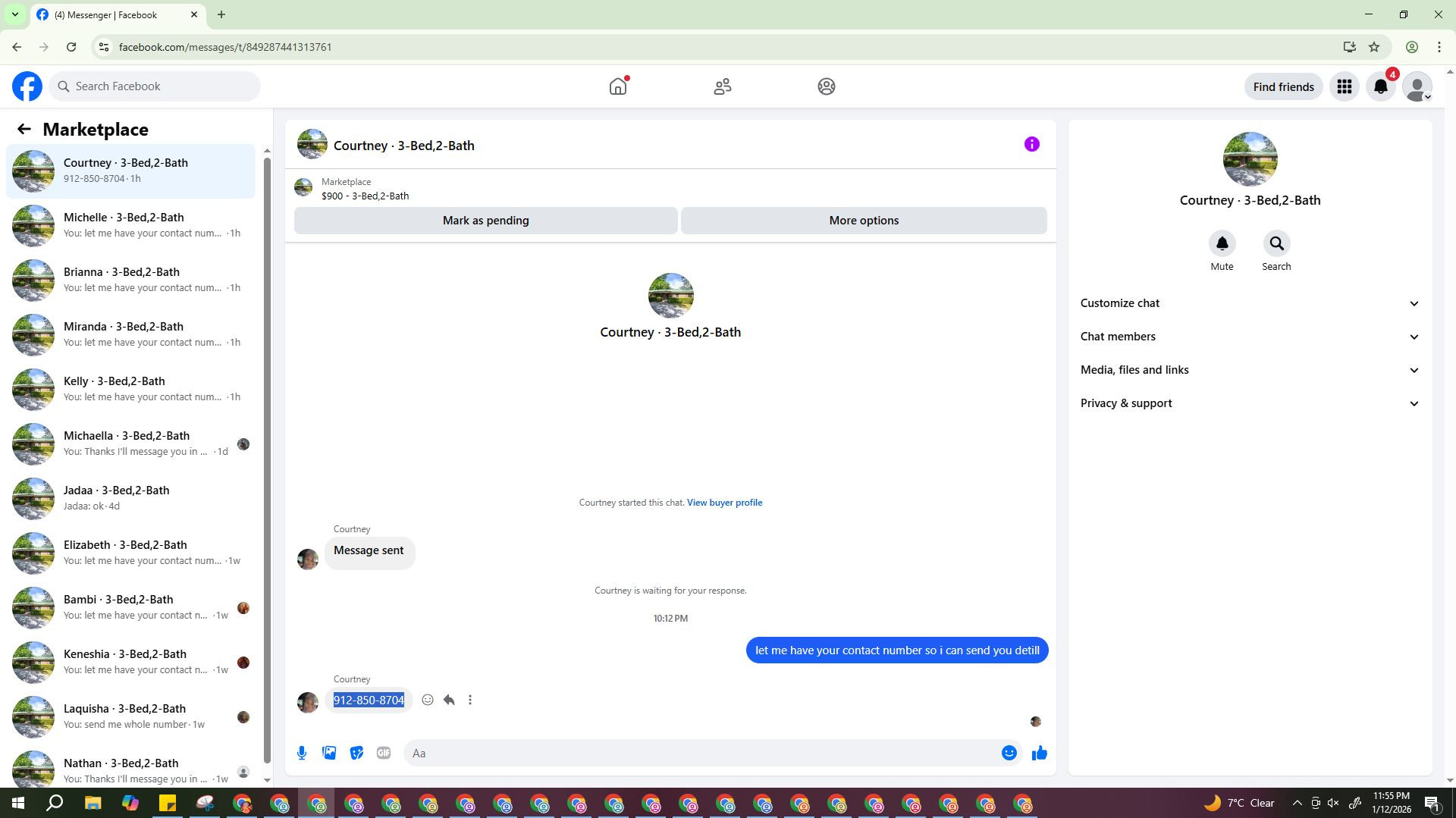Screen dimensions: 1456x818
Task: Open the Notifications bell icon
Action: pos(1381,86)
